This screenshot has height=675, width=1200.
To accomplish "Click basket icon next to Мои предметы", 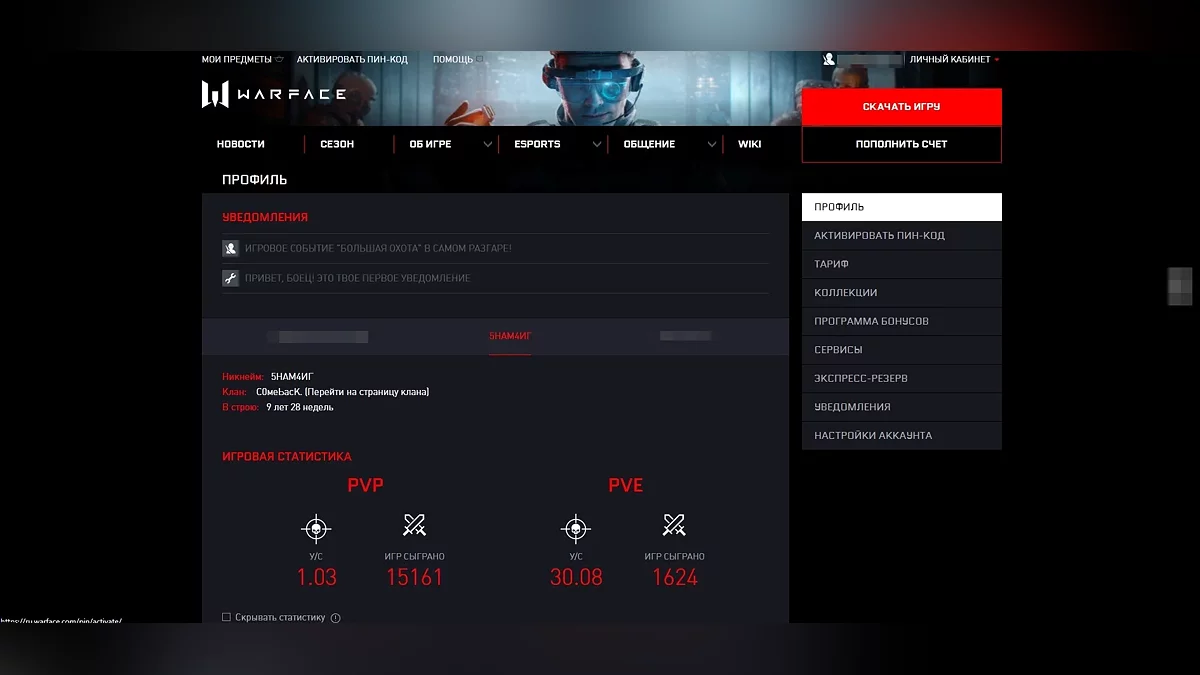I will pyautogui.click(x=279, y=60).
